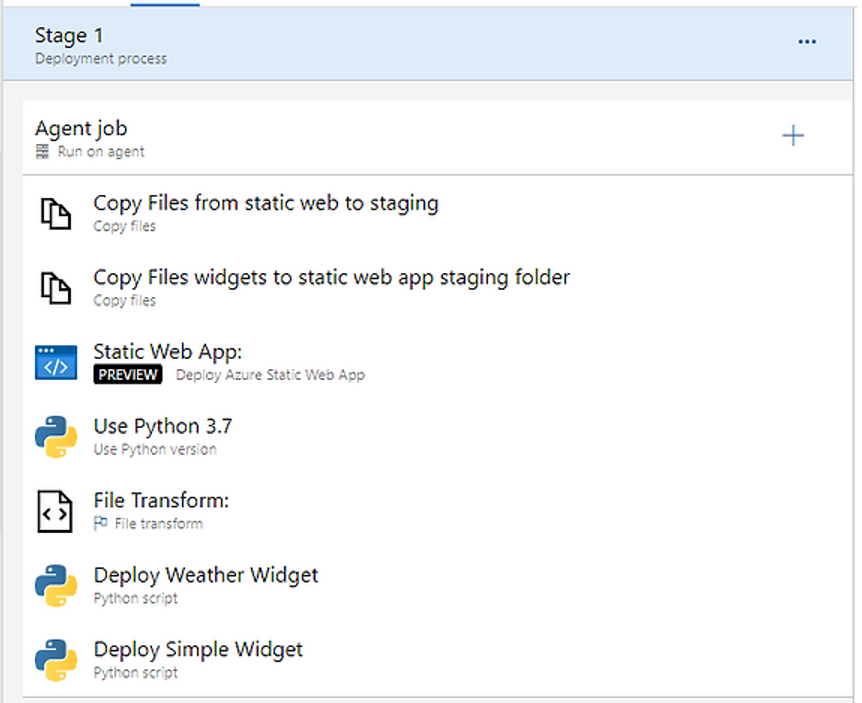Click Copy Files widgets task icon
Screen dimensions: 862x703
[56, 287]
